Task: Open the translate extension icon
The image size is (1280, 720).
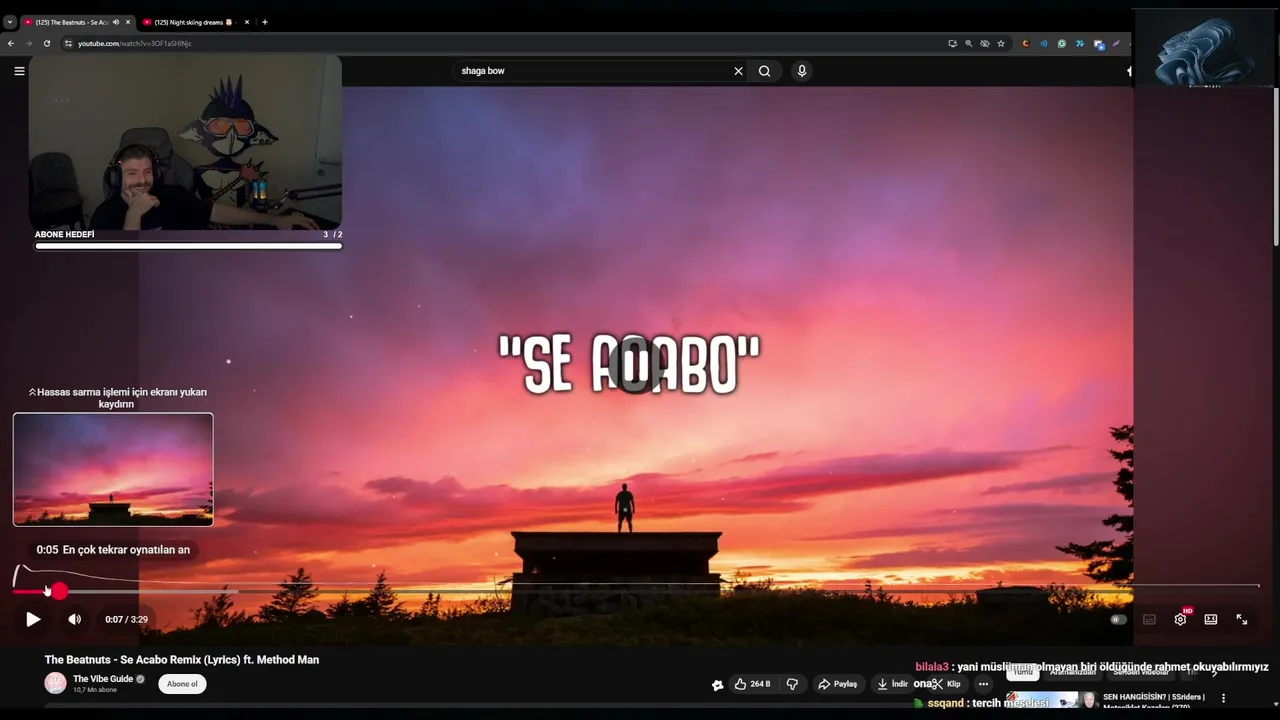Action: coord(1098,43)
